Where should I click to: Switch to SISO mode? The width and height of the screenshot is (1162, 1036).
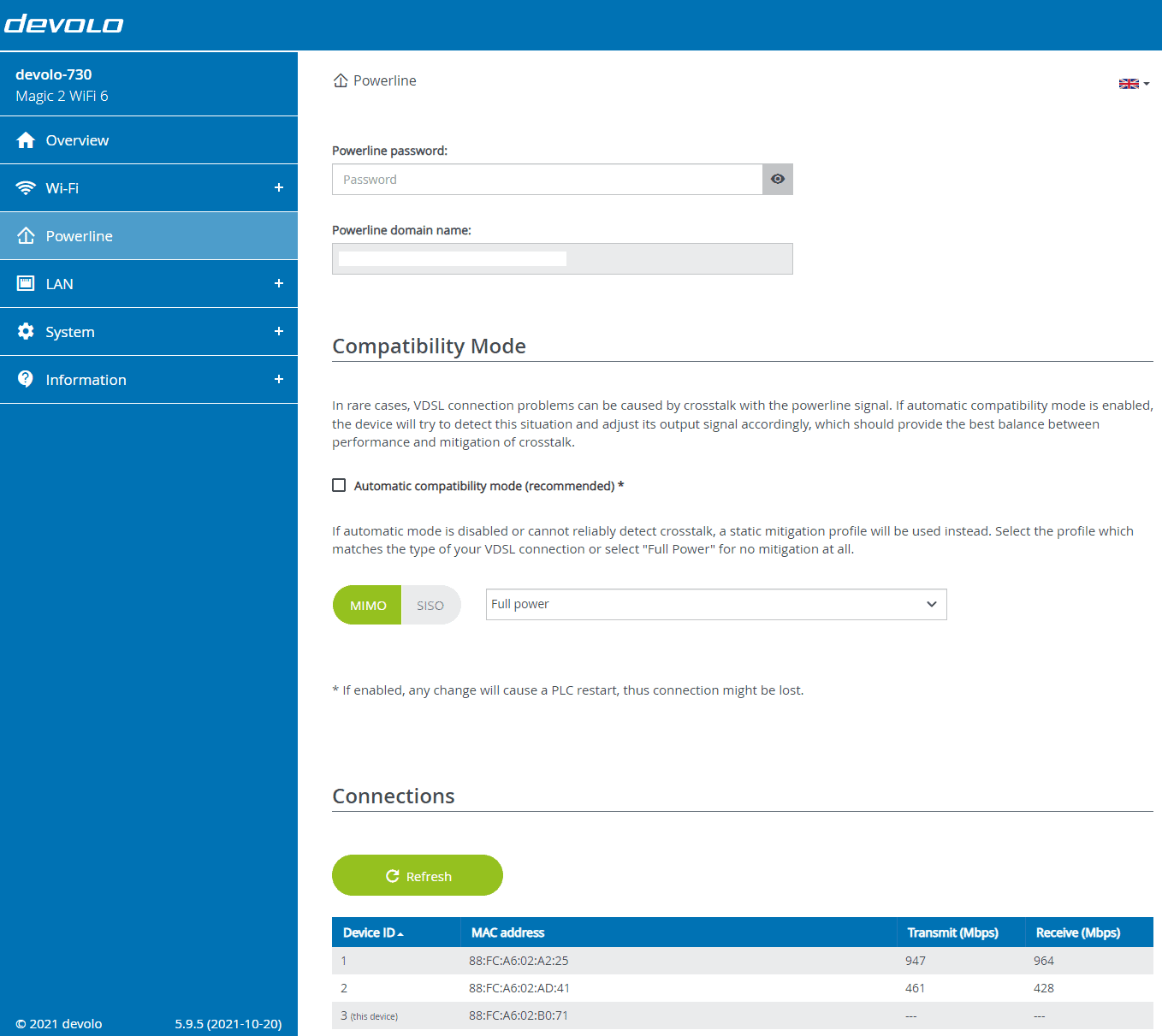[430, 605]
